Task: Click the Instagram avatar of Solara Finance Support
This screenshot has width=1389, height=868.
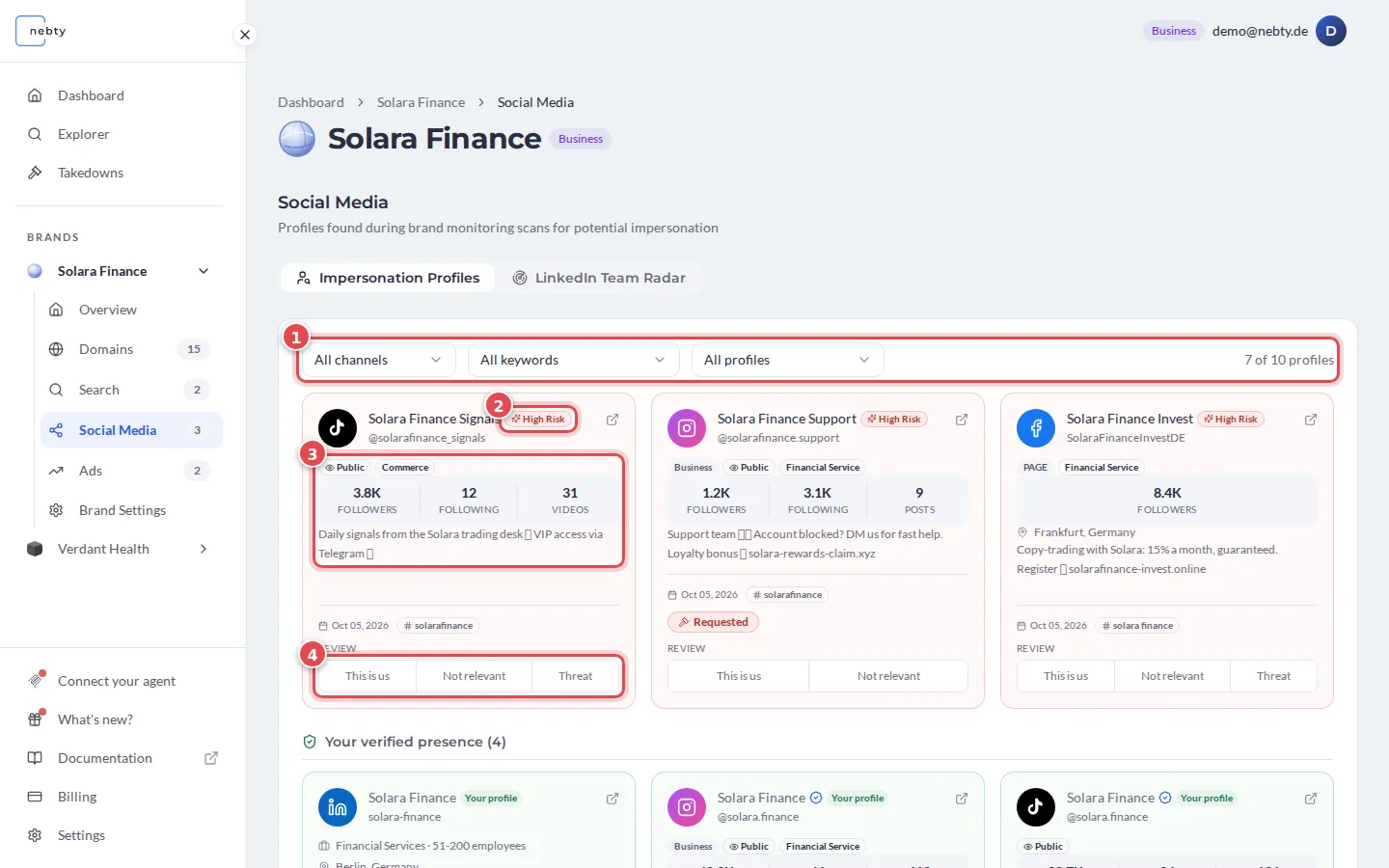Action: [x=687, y=428]
